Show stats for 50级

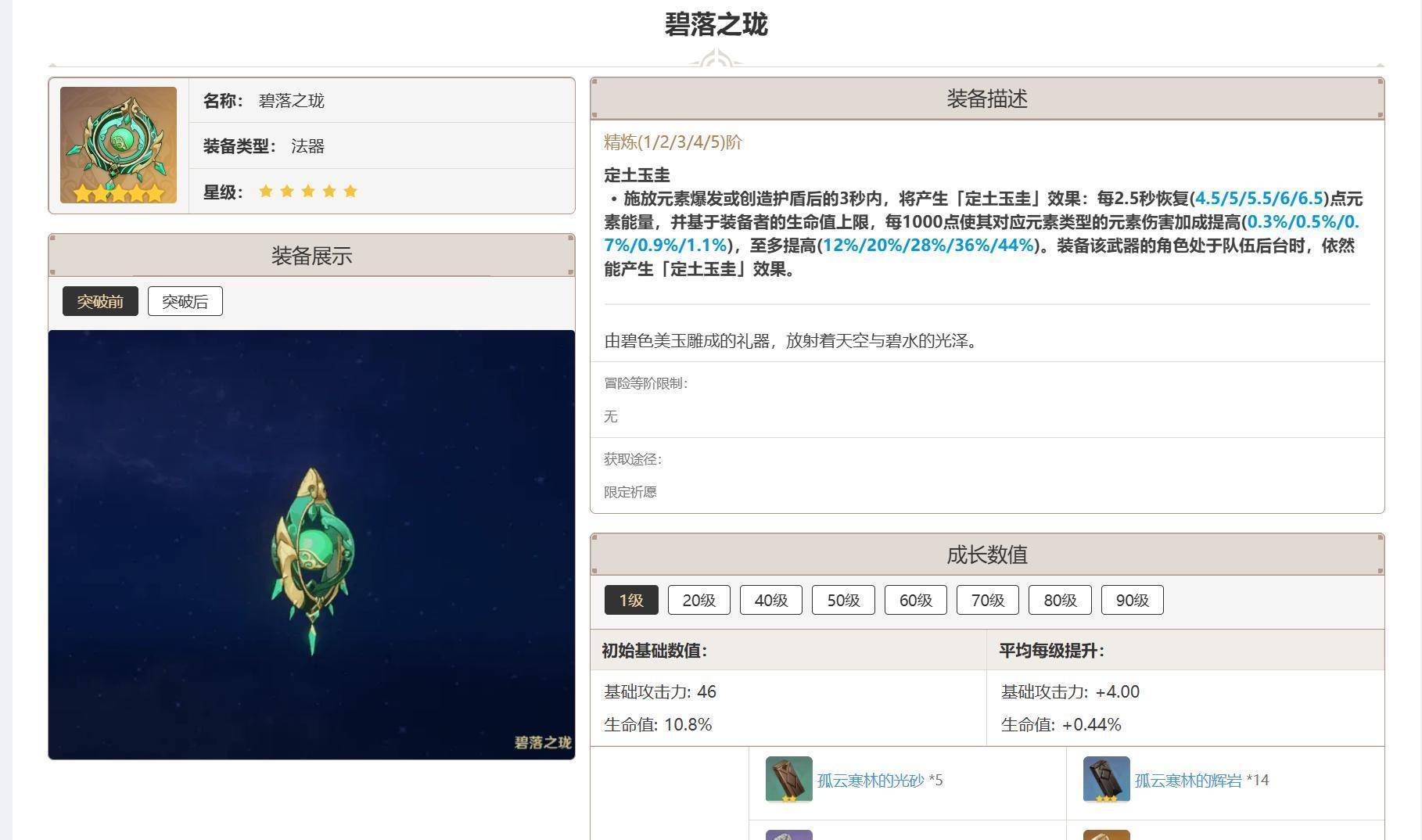(x=843, y=600)
